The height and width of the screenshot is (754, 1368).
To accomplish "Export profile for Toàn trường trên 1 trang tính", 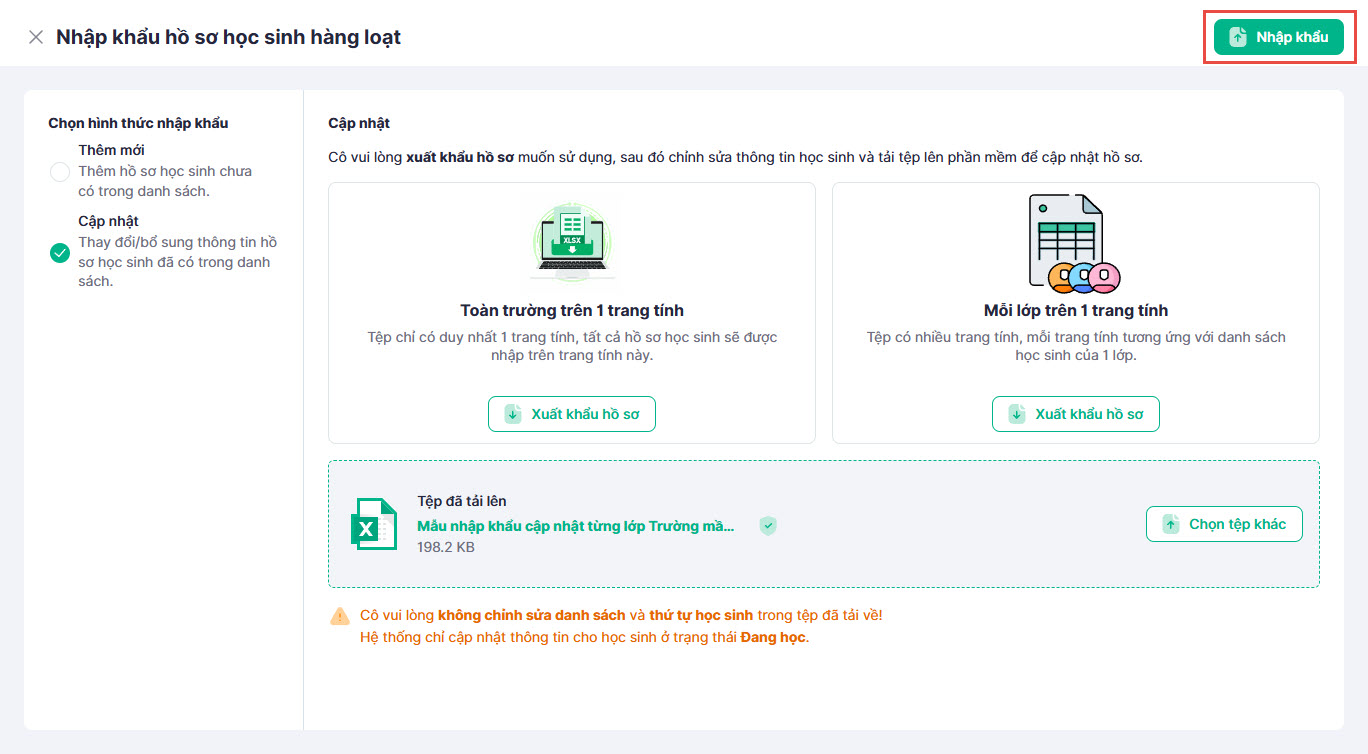I will [x=572, y=414].
